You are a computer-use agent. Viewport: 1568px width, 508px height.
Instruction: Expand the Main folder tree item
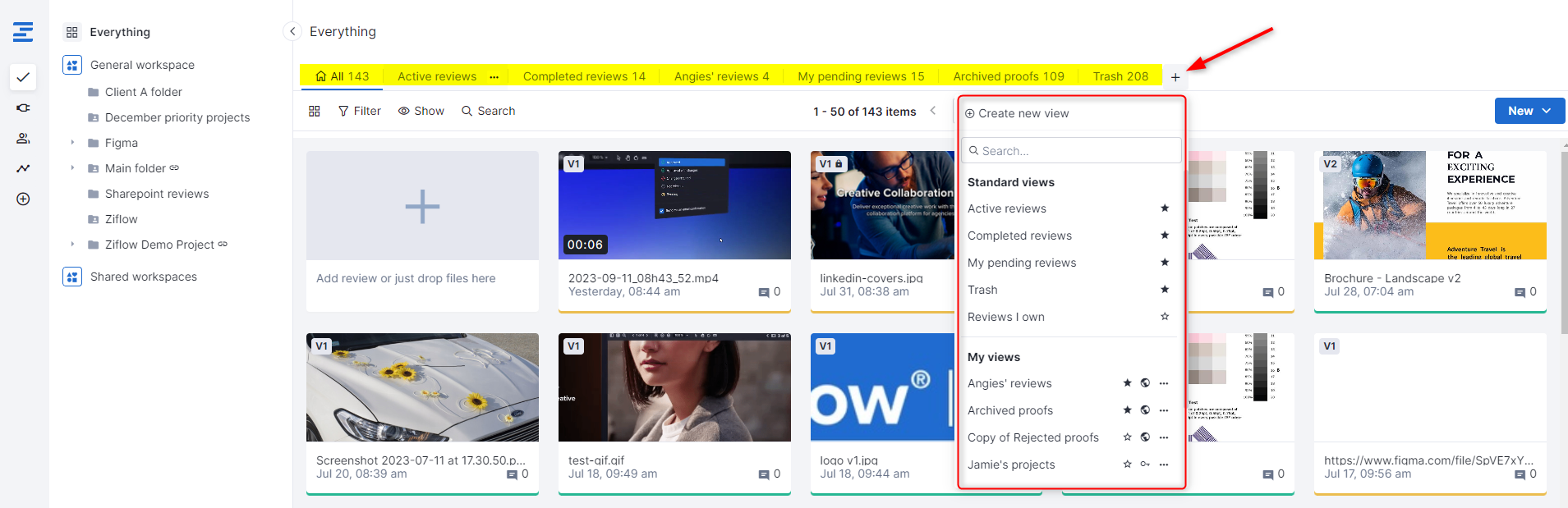coord(72,168)
